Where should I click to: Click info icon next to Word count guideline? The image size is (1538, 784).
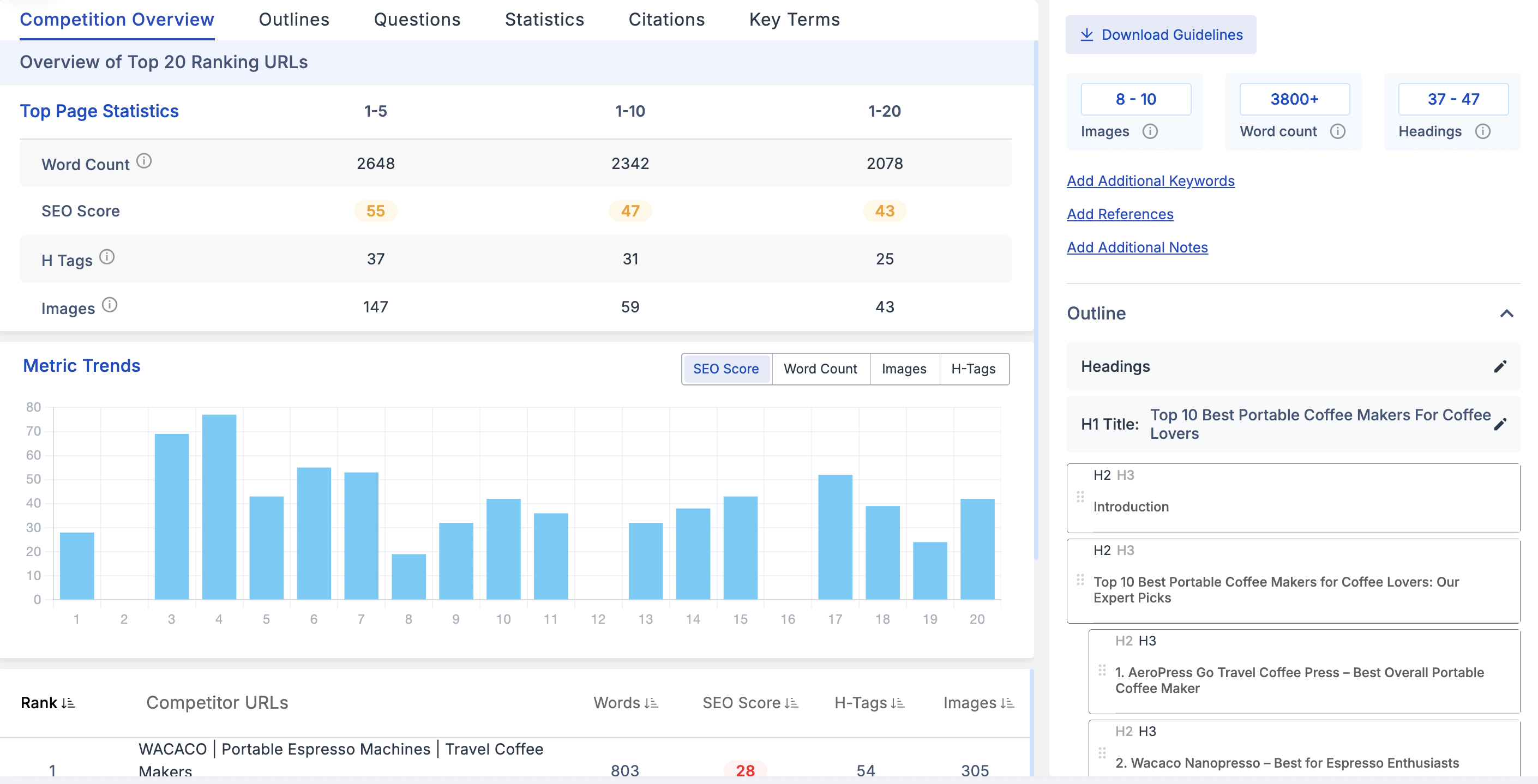click(1337, 131)
